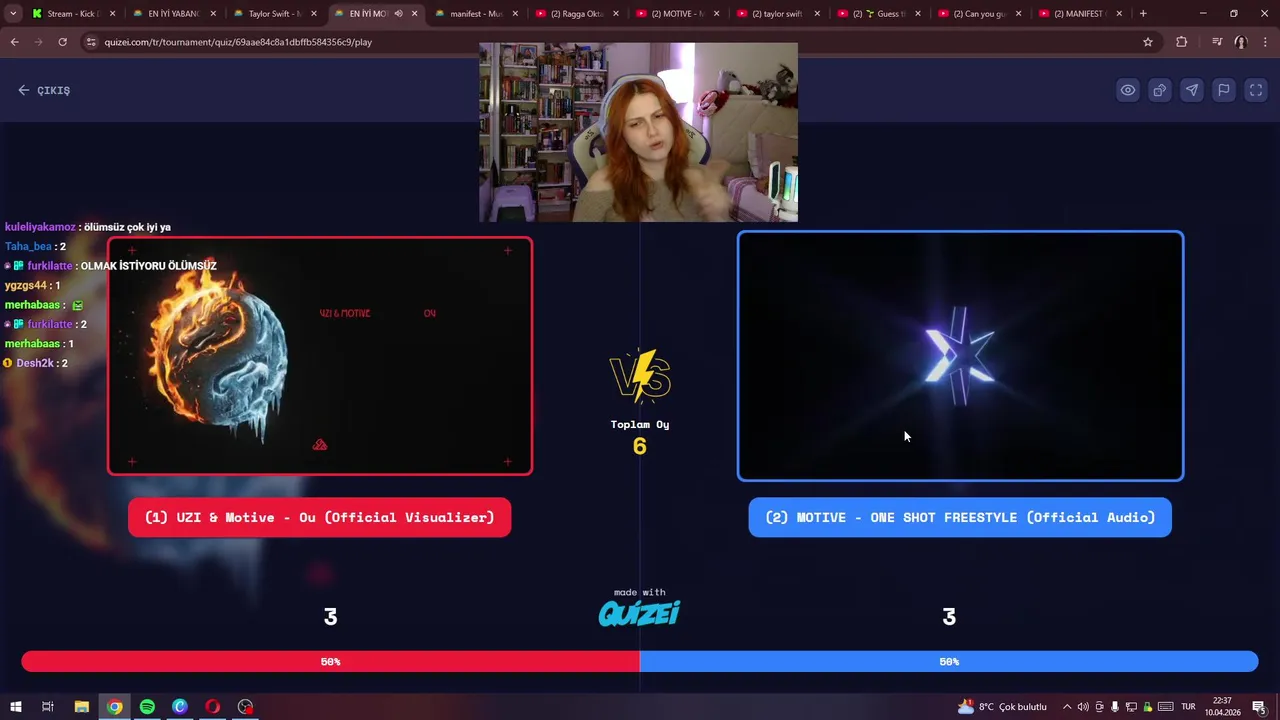Screen dimensions: 1280x720
Task: Click the ÇIKIŞ exit button
Action: pos(44,90)
